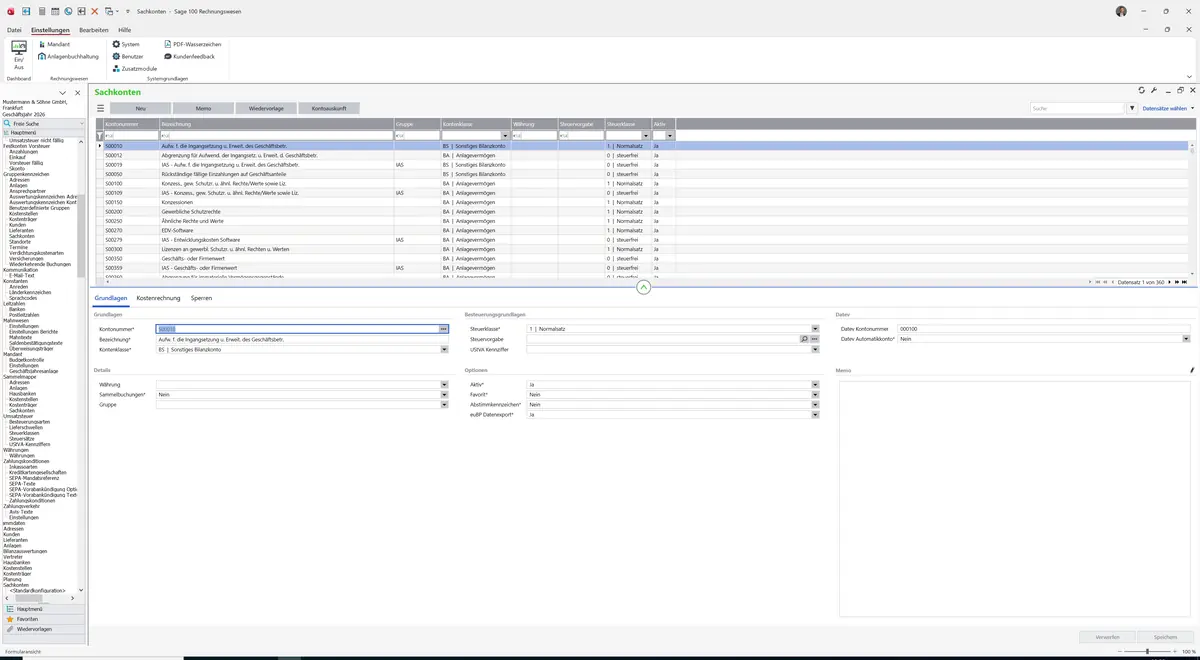Click the Datev Kontonummer field
This screenshot has width=1200, height=660.
point(1044,328)
